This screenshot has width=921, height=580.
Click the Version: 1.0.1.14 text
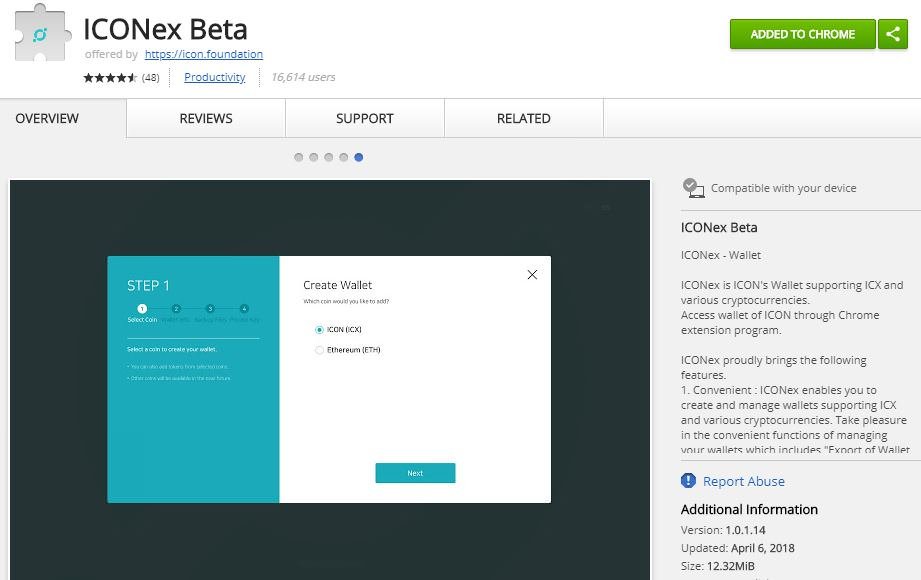point(723,530)
